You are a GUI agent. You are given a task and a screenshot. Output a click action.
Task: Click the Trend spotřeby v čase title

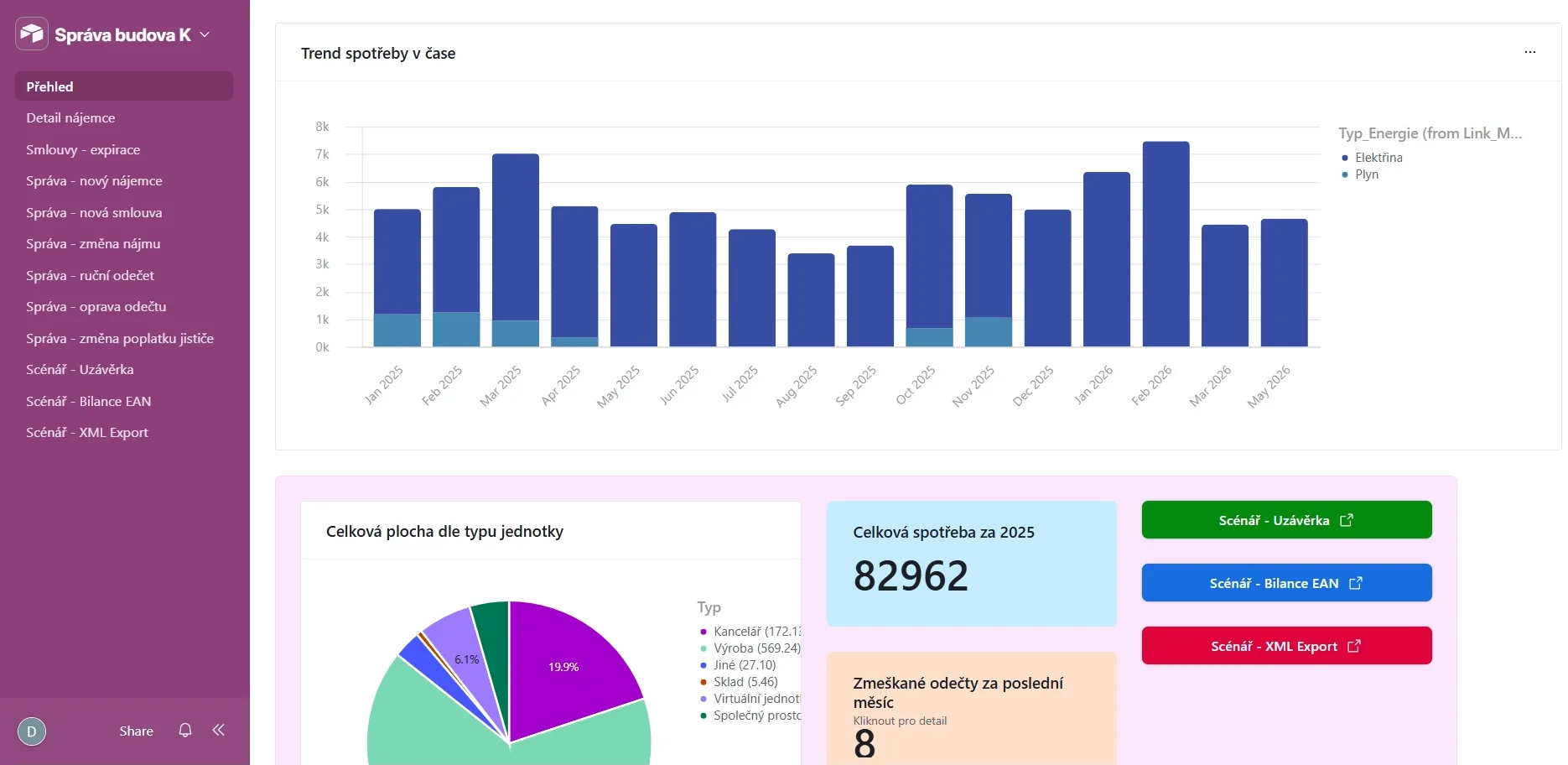pyautogui.click(x=378, y=54)
